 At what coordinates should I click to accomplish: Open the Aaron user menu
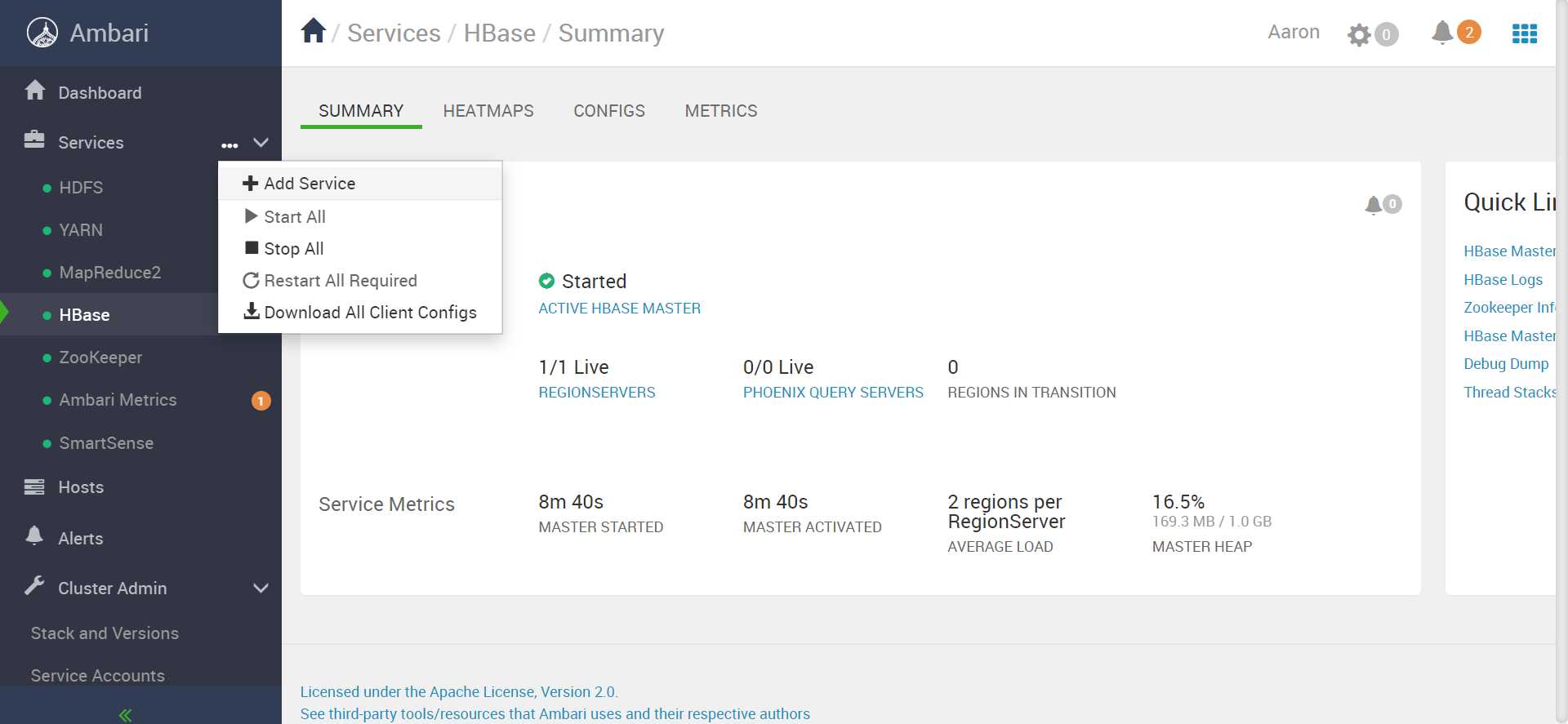1294,32
